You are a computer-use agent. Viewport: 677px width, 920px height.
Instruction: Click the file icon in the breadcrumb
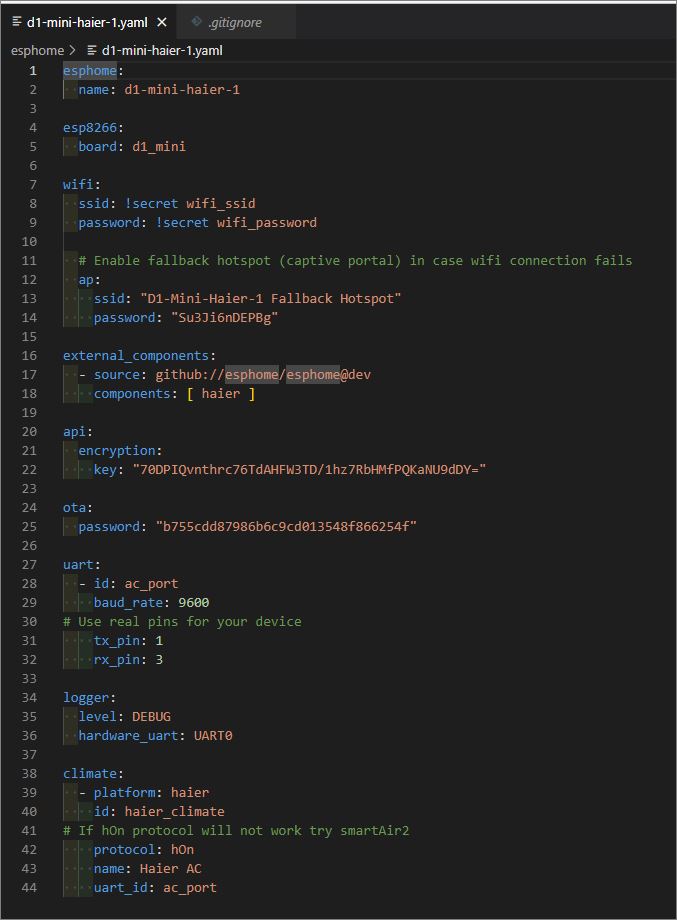coord(92,50)
